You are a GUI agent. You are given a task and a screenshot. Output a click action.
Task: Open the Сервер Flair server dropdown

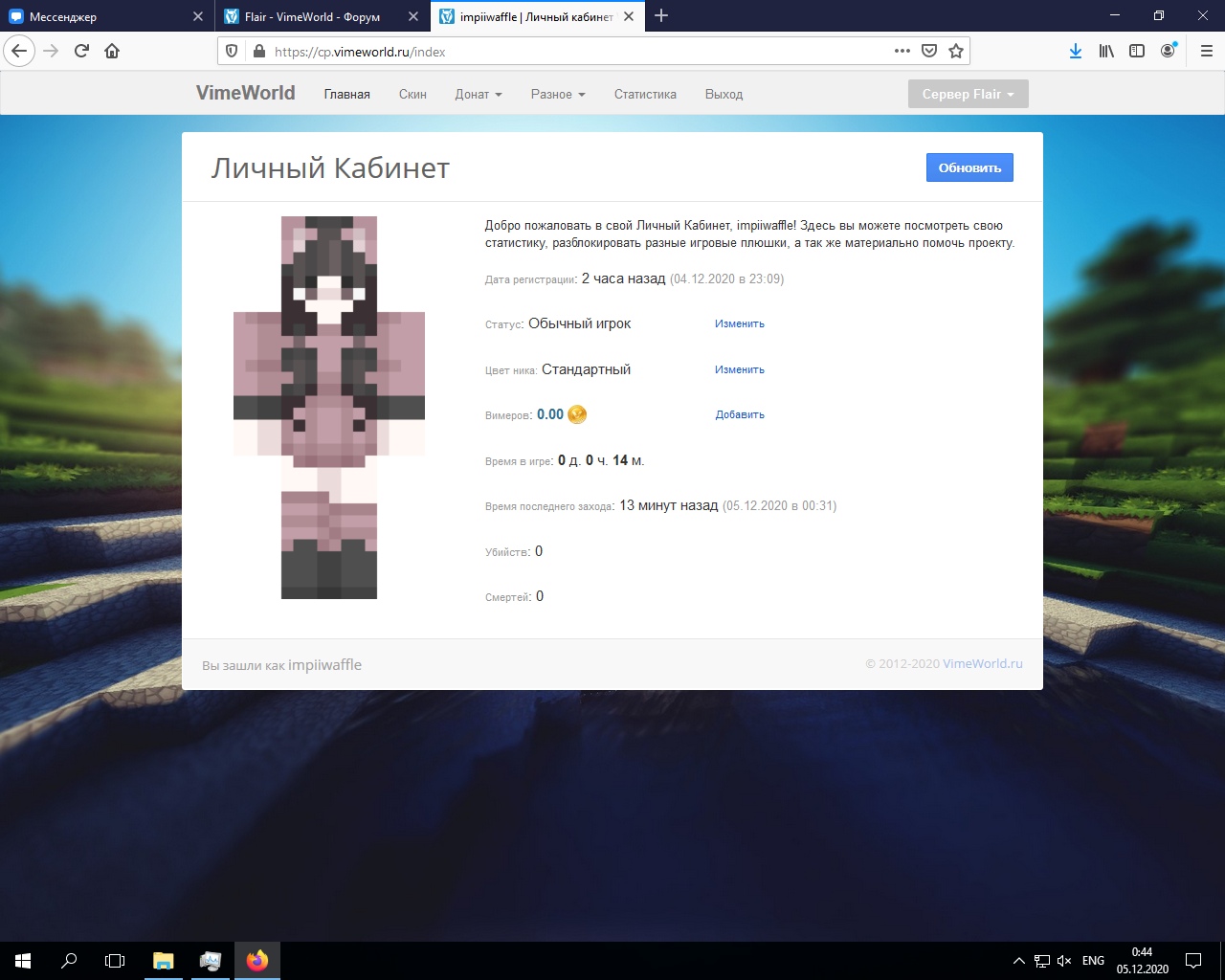point(969,94)
